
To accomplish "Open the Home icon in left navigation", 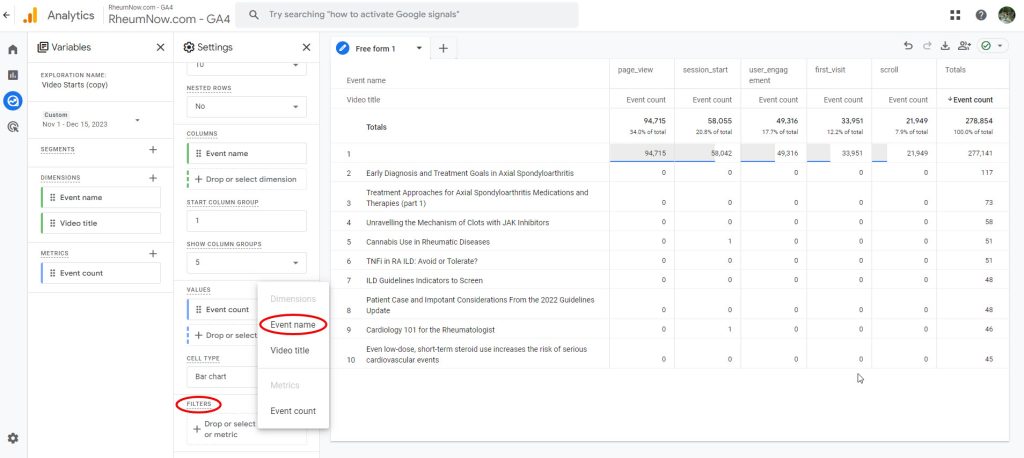I will coord(13,49).
